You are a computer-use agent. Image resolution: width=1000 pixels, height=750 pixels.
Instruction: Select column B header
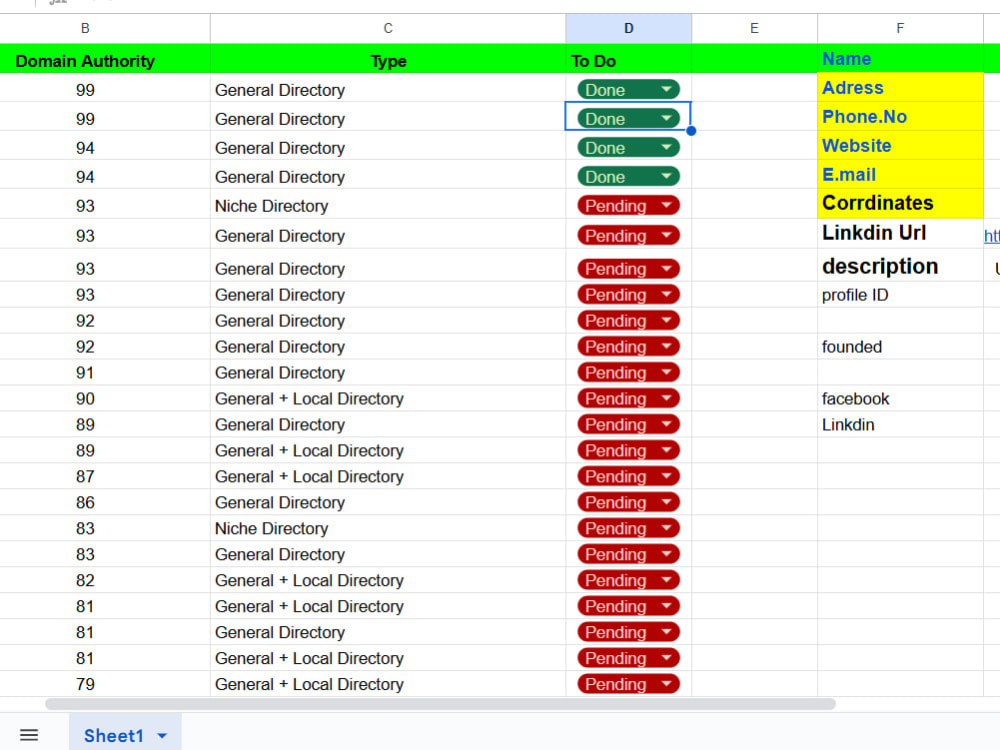(x=85, y=28)
